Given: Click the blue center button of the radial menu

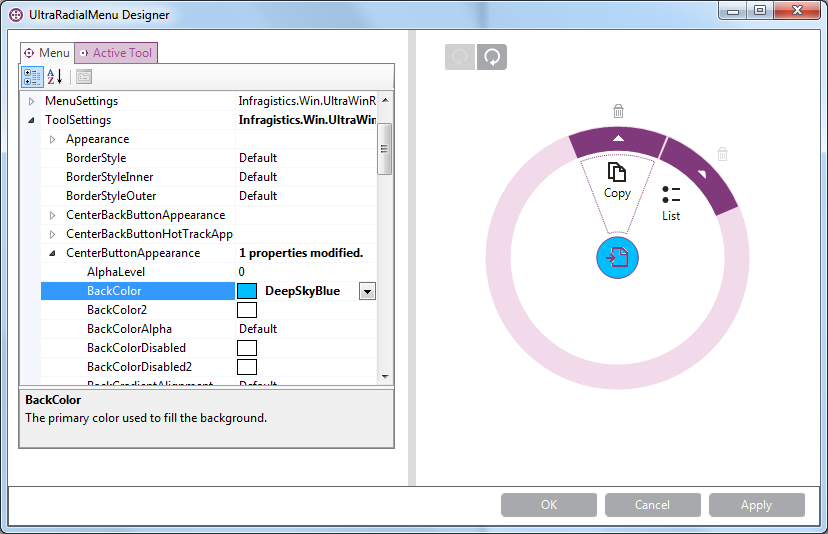Looking at the screenshot, I should pos(617,257).
